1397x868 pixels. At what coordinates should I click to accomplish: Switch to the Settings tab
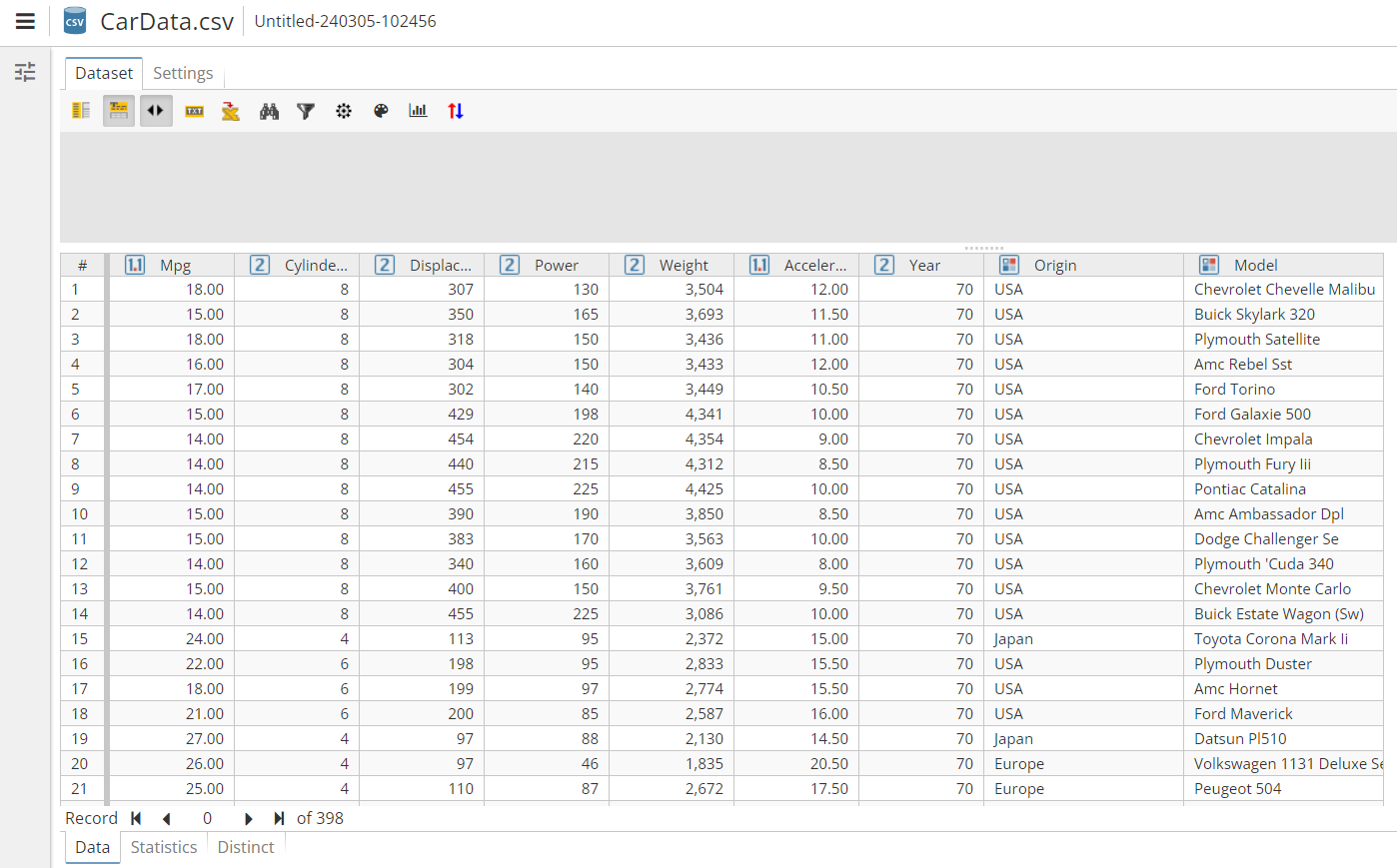[x=183, y=72]
